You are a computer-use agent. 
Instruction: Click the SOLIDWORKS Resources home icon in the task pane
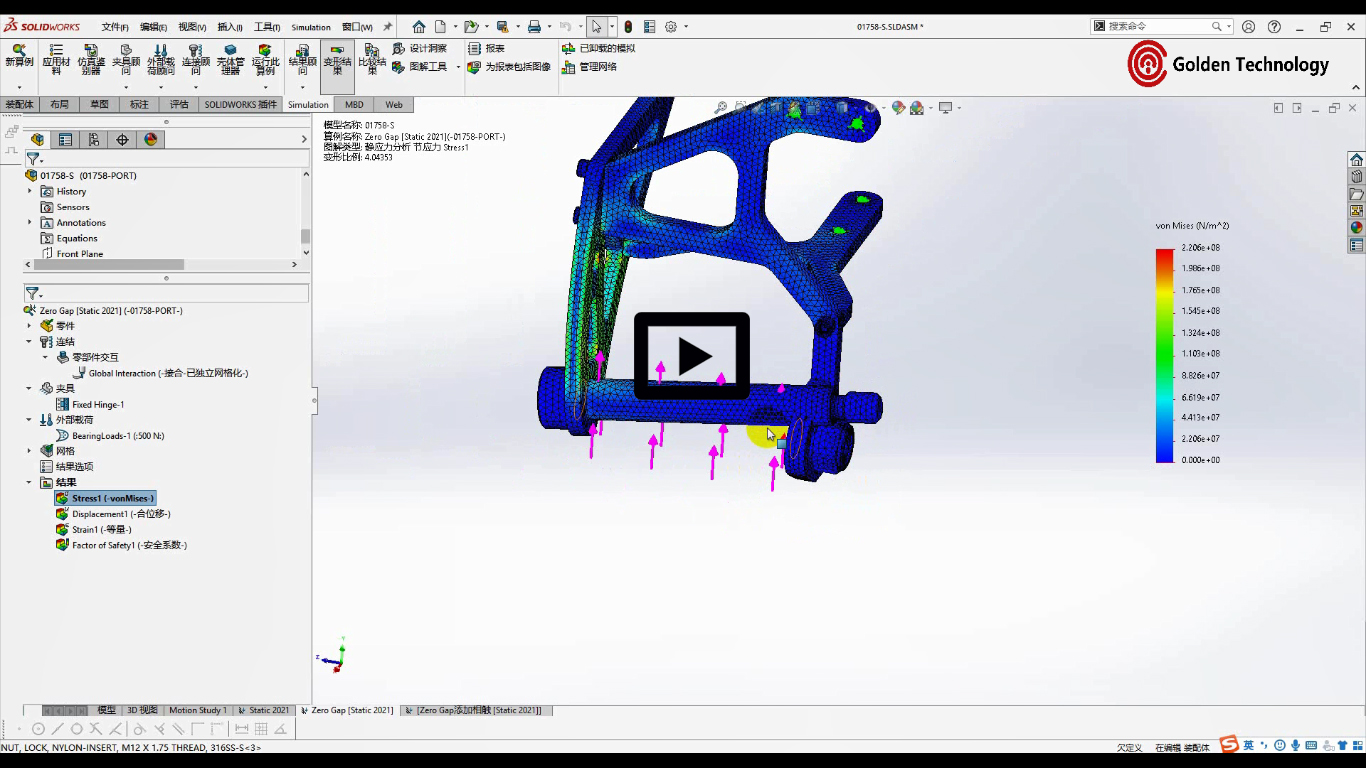coord(1356,160)
